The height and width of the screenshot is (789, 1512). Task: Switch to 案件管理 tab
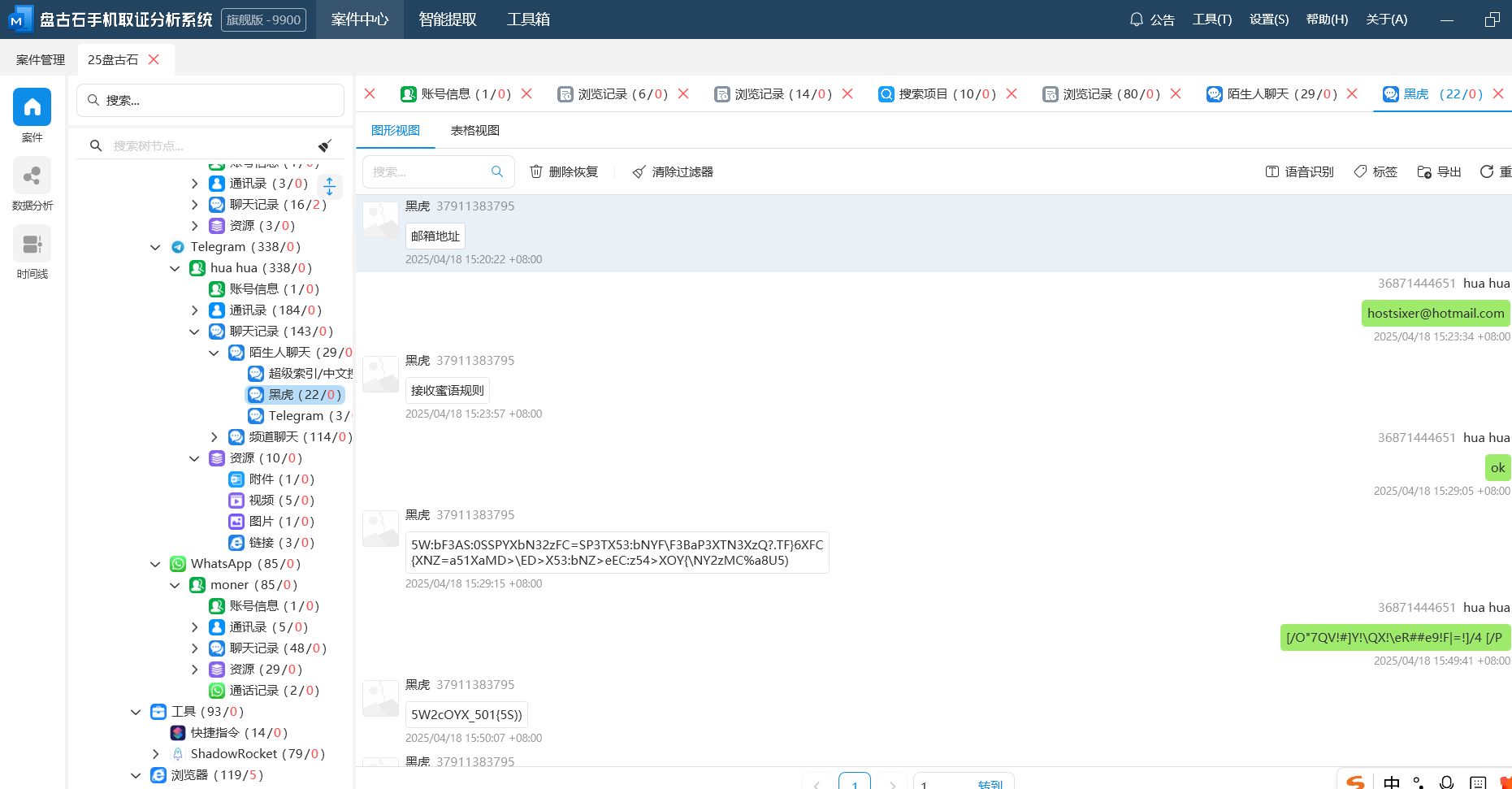click(41, 60)
